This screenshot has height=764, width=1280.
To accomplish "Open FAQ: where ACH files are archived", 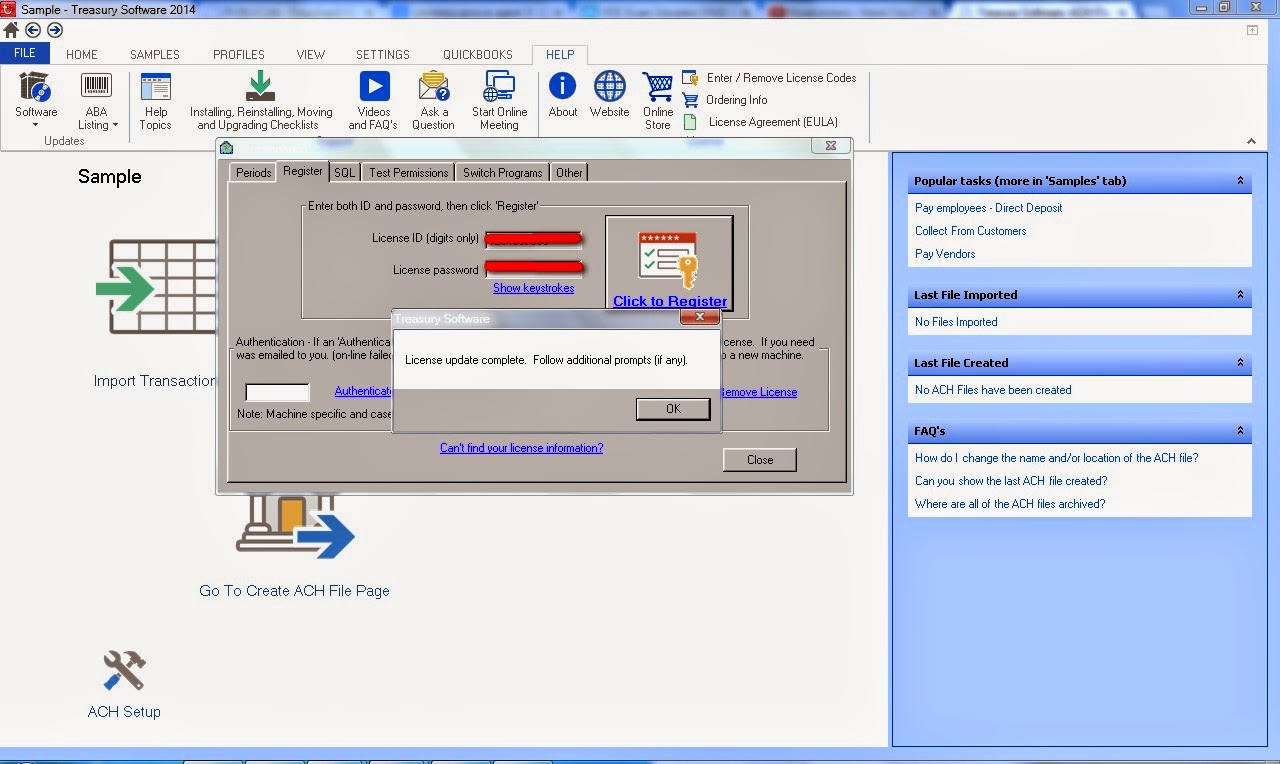I will (x=1010, y=504).
